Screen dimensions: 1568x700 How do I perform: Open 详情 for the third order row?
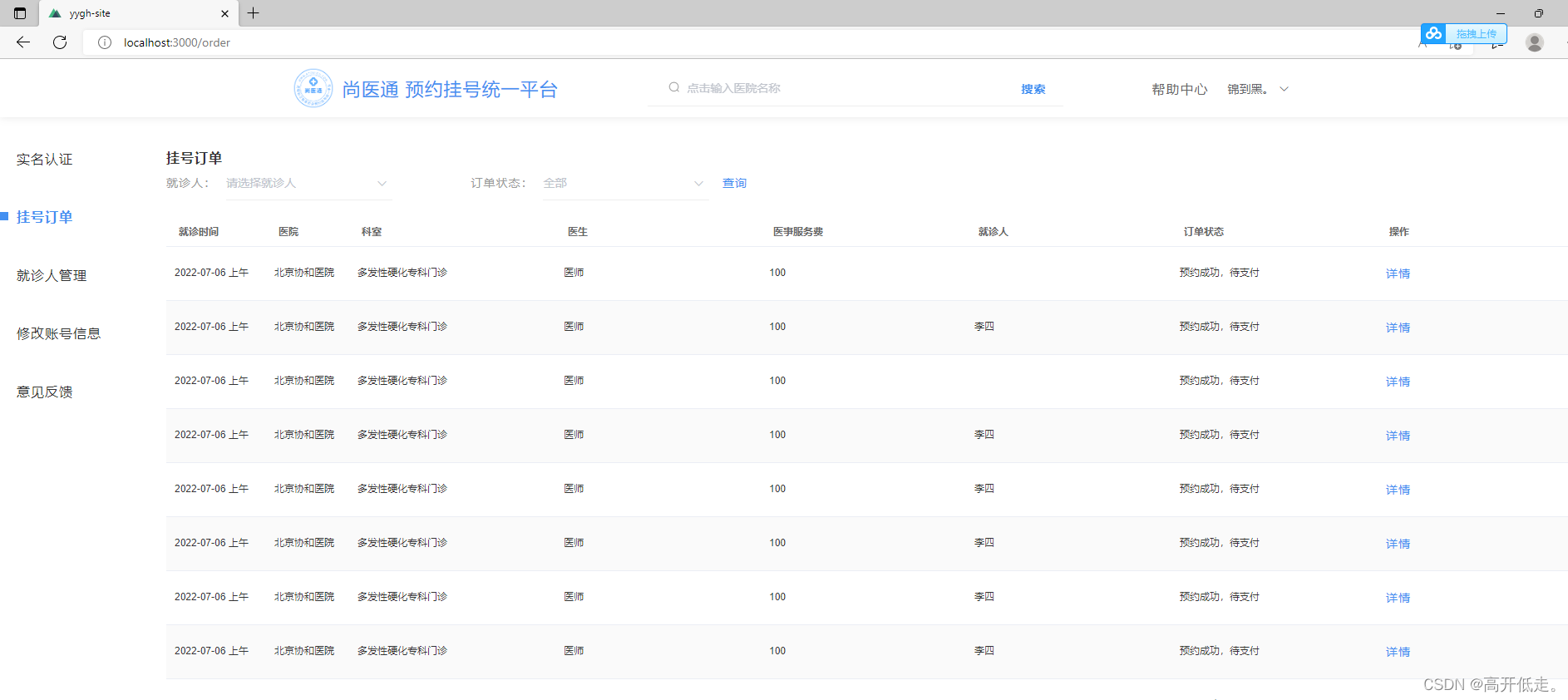pos(1398,382)
